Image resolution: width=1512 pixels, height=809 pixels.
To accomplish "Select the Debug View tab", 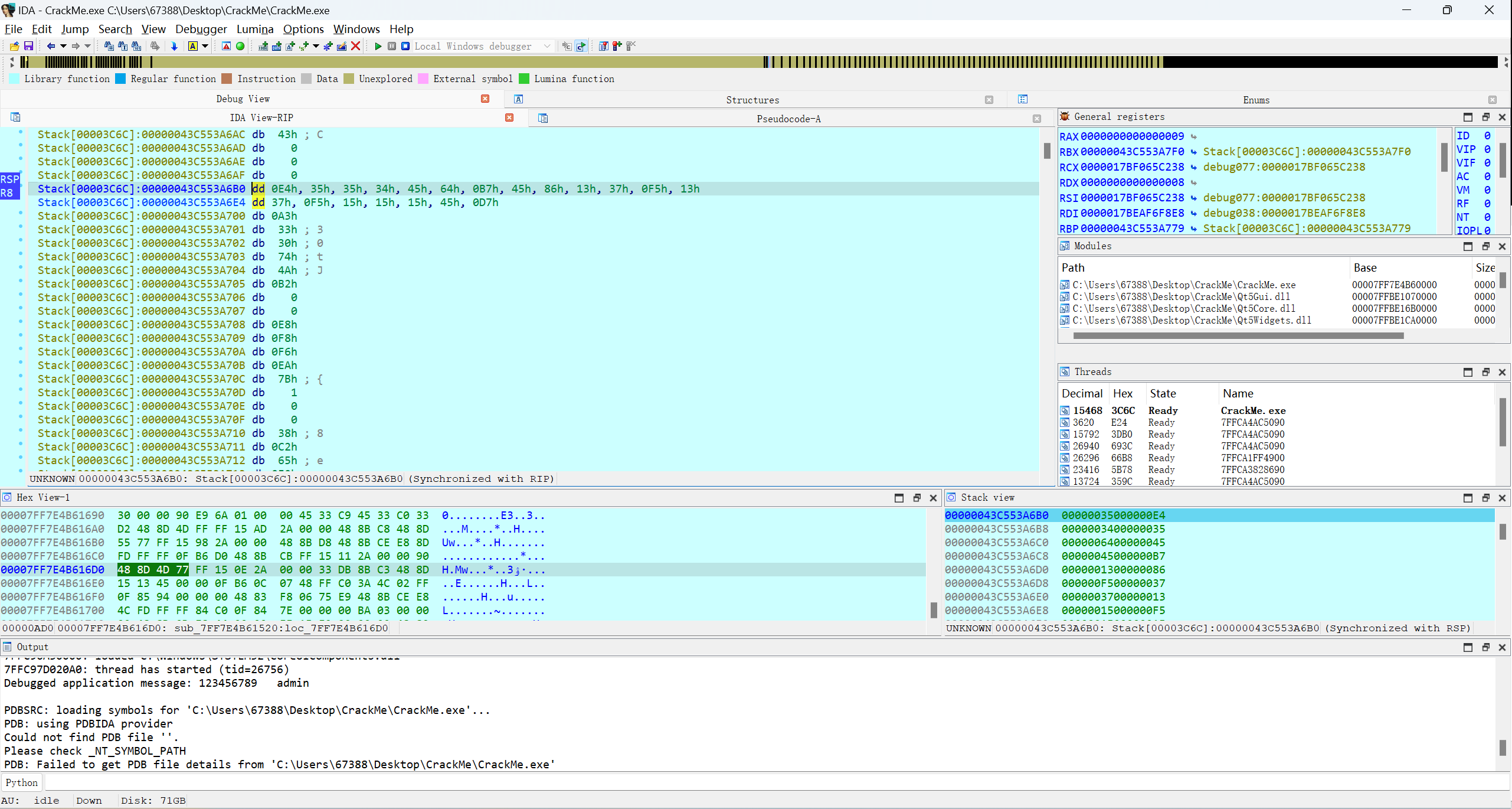I will (x=243, y=99).
